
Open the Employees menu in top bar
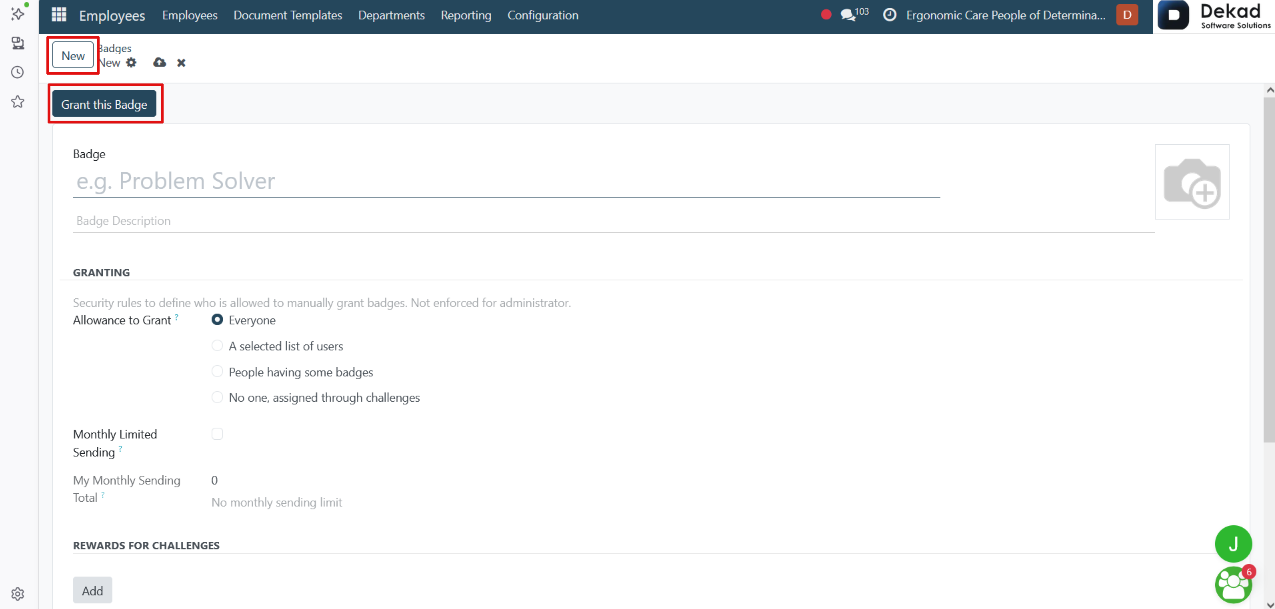[190, 15]
